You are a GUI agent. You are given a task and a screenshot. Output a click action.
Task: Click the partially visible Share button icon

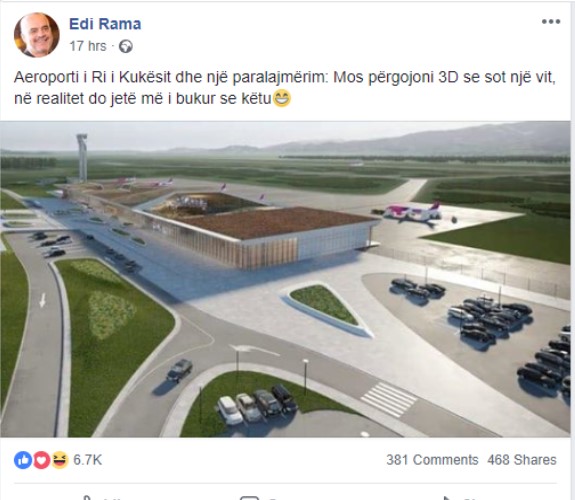point(447,498)
